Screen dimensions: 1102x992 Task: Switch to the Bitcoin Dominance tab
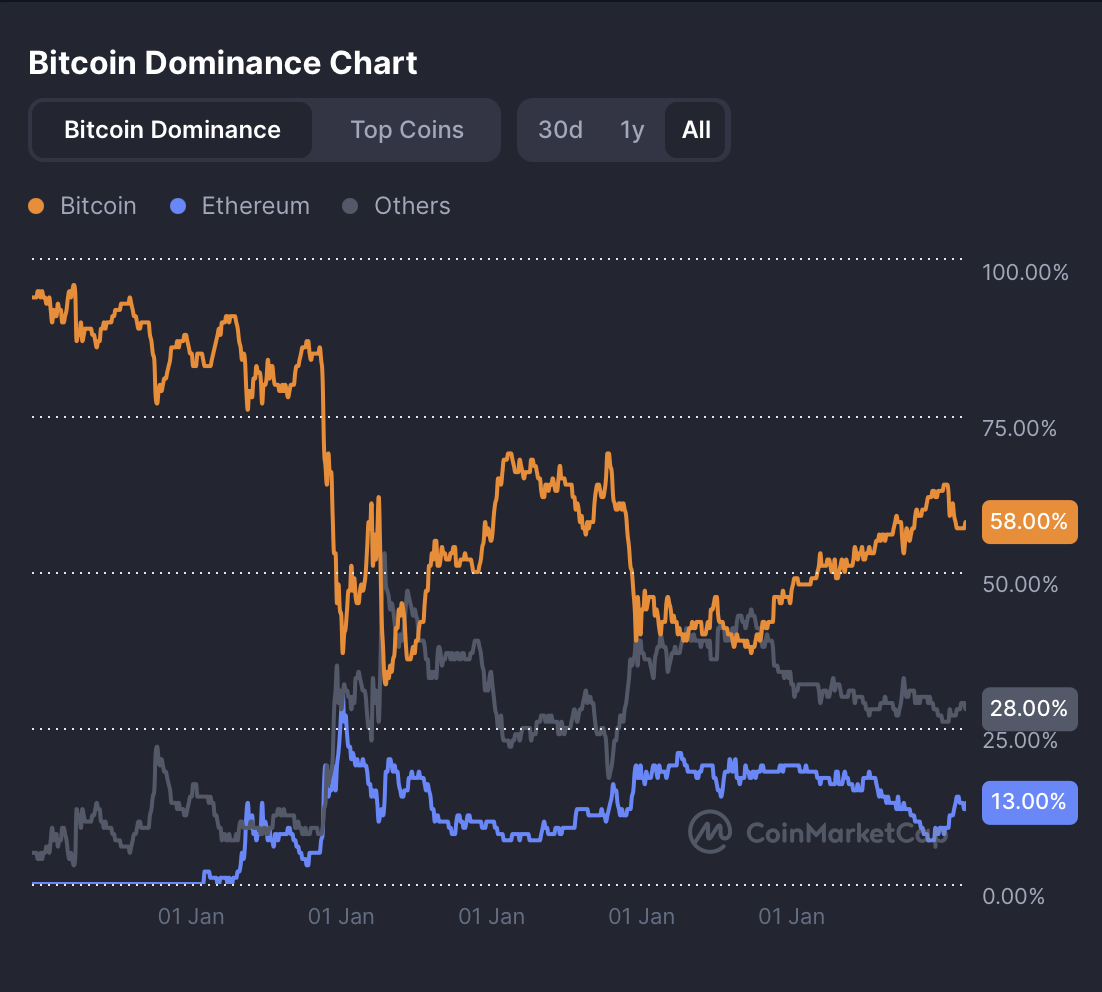click(x=172, y=130)
